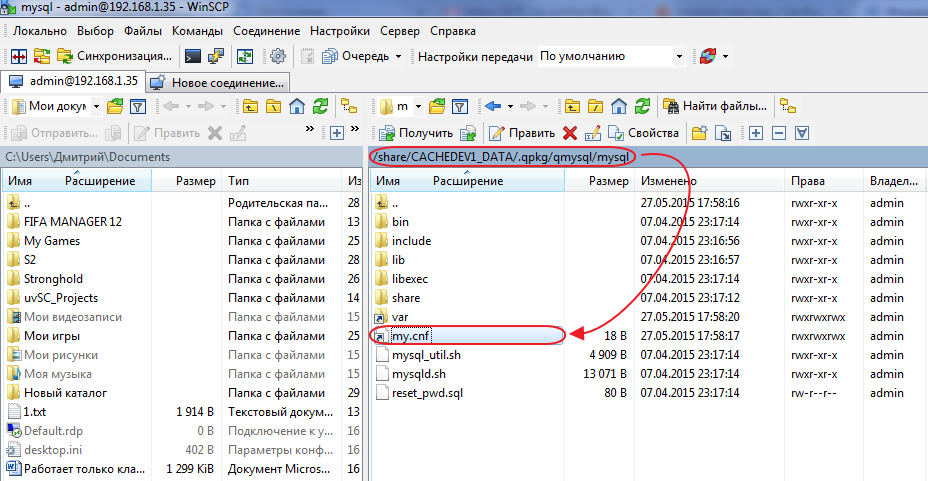The width and height of the screenshot is (928, 481).
Task: Go to remote root directory icon
Action: click(595, 106)
